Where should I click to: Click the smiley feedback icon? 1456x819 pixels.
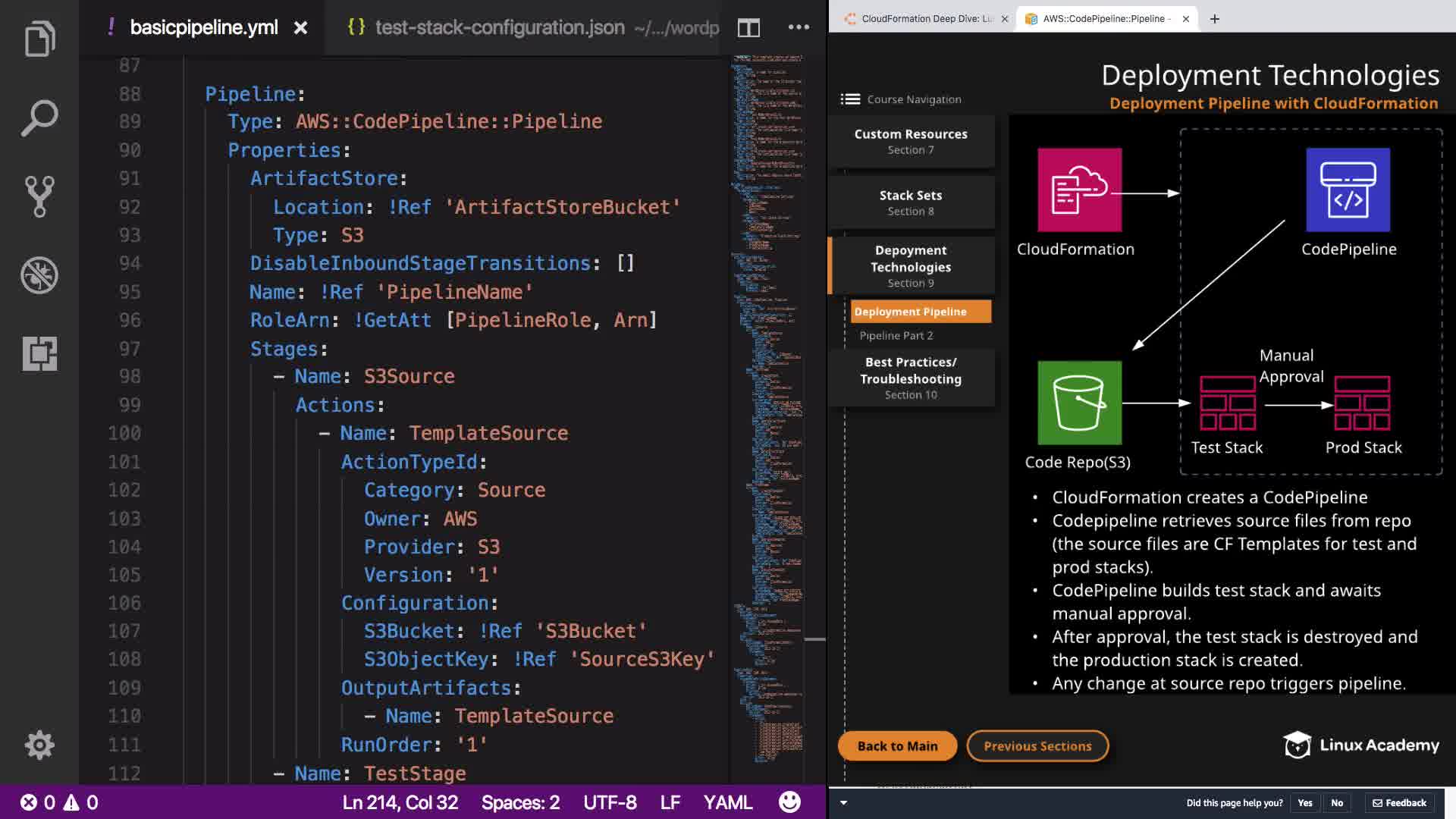(789, 802)
